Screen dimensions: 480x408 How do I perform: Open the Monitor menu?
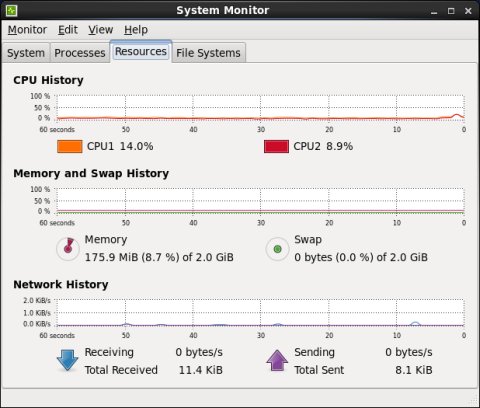[x=27, y=30]
